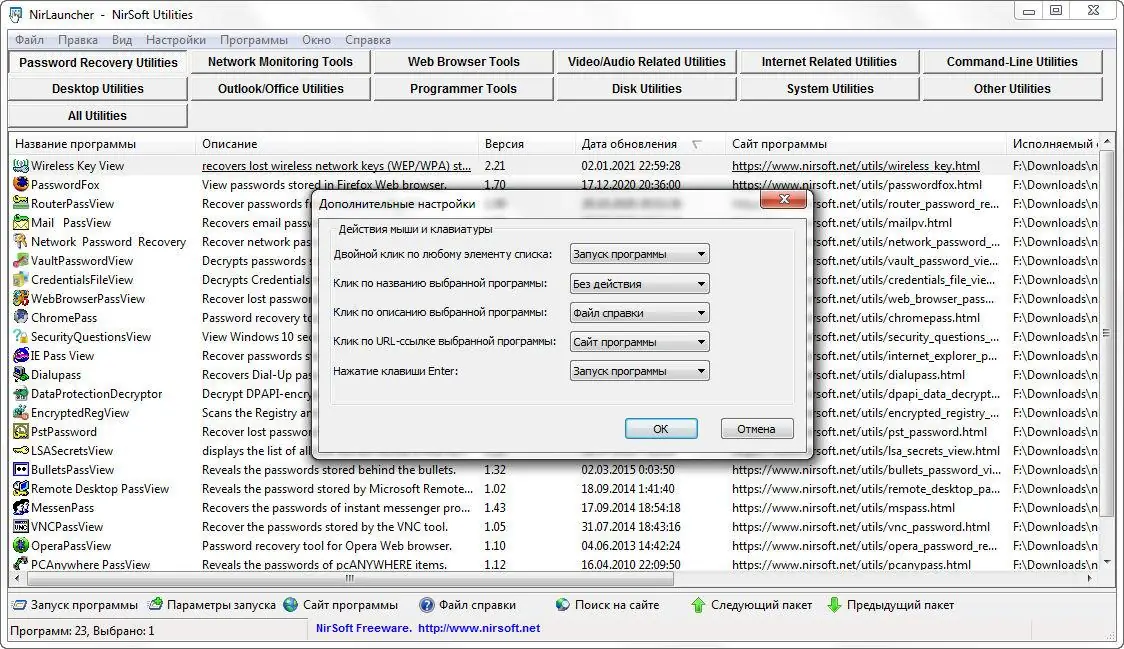Click the Wireless Key View program icon
1124x649 pixels.
tap(20, 165)
